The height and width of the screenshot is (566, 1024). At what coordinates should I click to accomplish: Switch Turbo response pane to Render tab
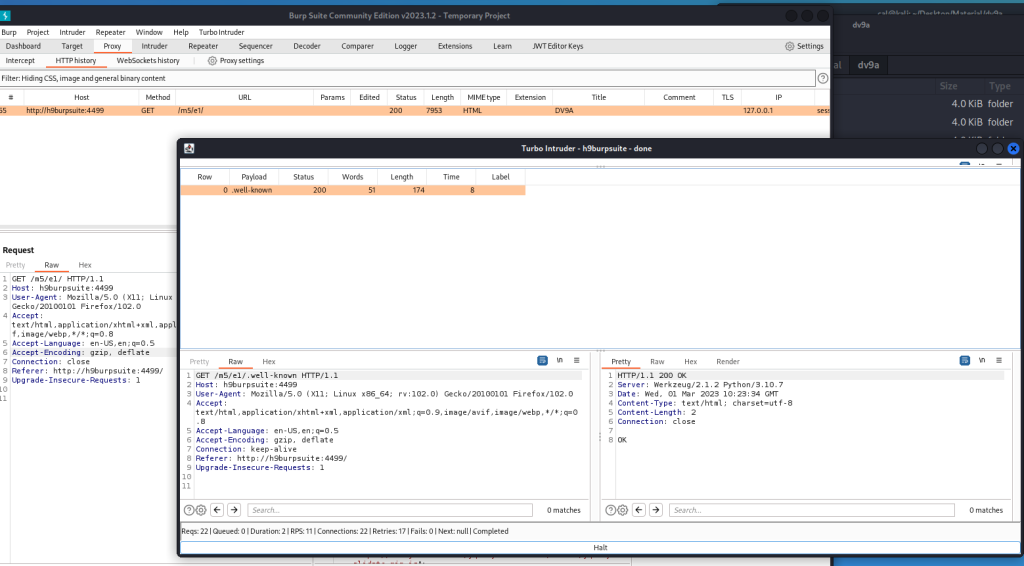(728, 362)
